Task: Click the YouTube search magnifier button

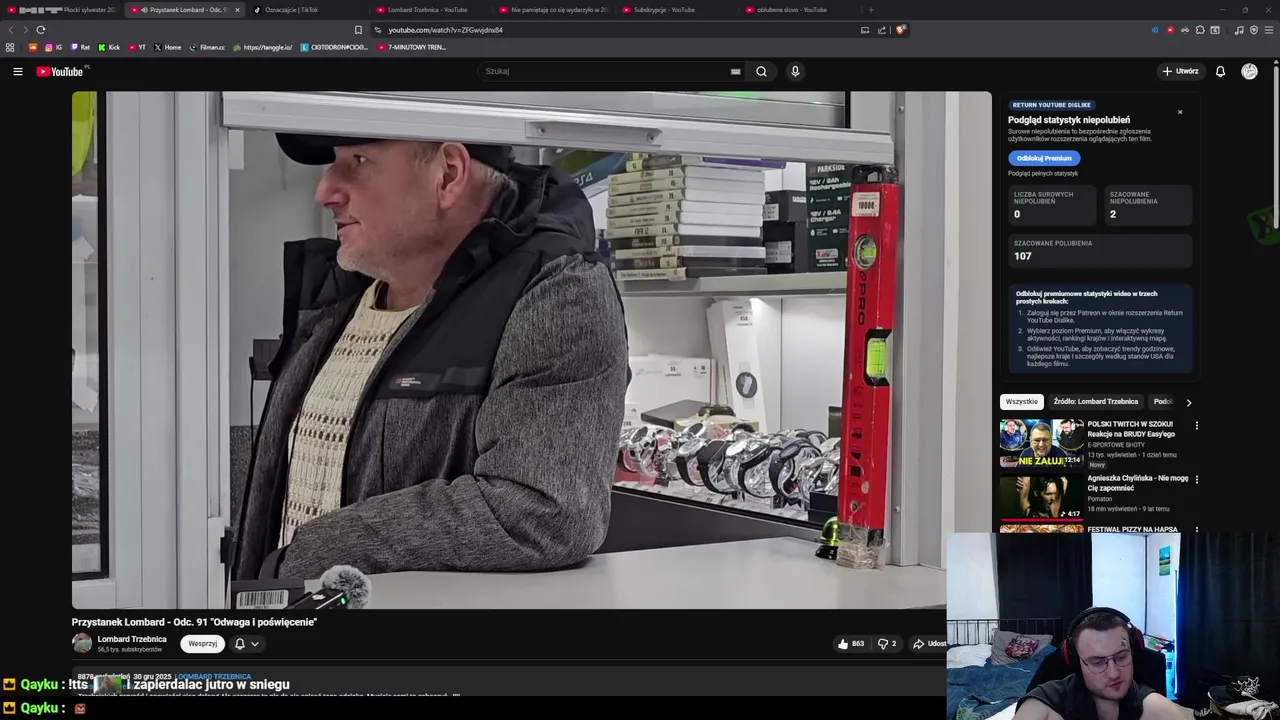Action: [761, 71]
